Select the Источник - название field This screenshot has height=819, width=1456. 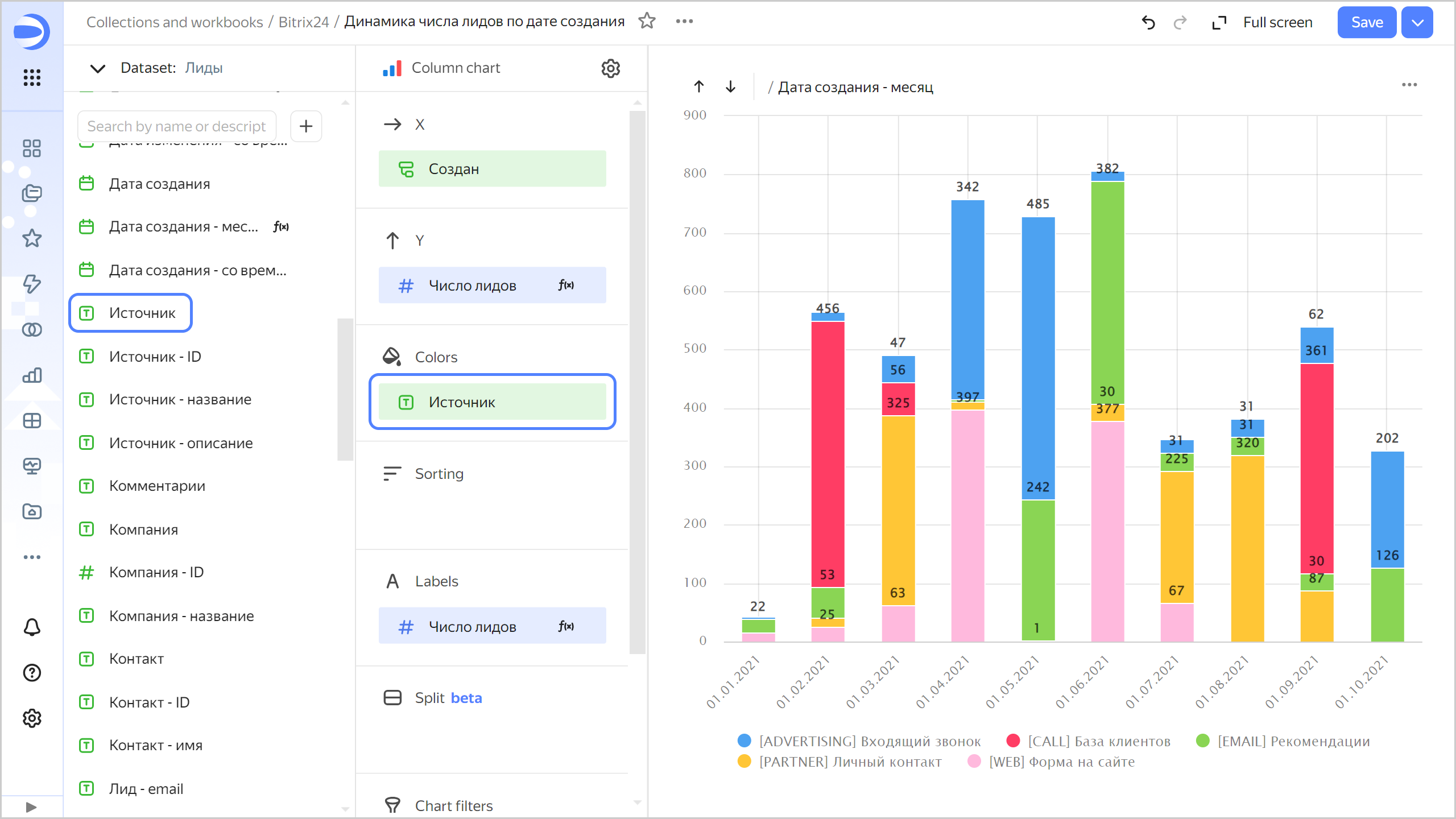coord(180,399)
